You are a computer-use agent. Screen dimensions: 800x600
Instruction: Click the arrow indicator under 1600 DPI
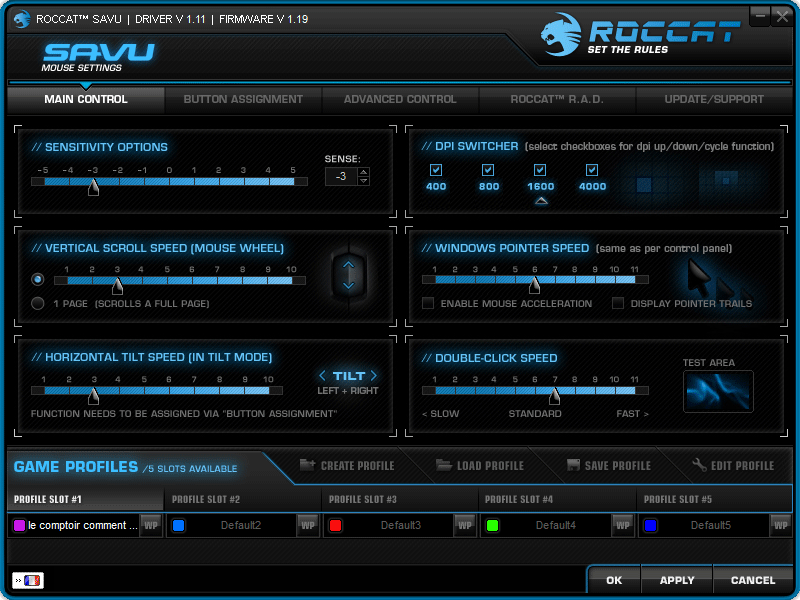tap(541, 199)
